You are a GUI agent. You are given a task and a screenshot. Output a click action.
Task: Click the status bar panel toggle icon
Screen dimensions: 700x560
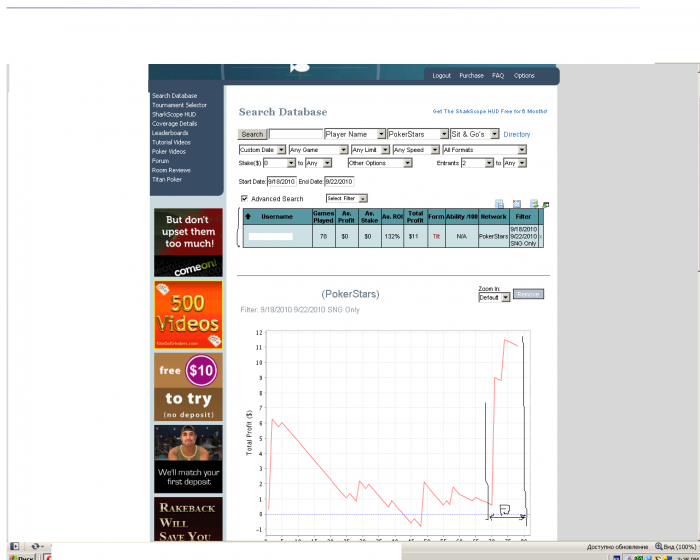[14, 546]
